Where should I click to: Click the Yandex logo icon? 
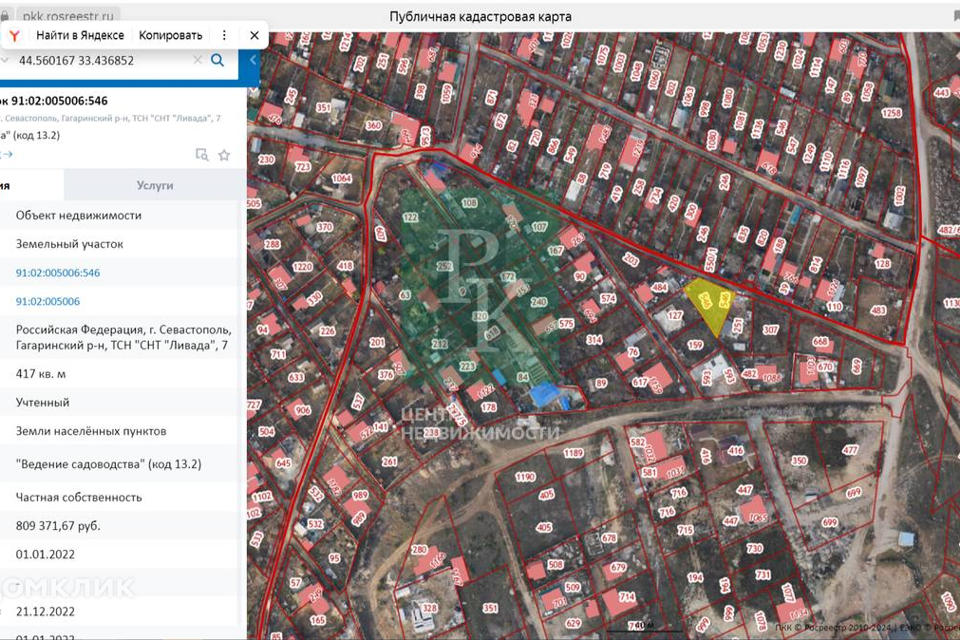pyautogui.click(x=15, y=35)
